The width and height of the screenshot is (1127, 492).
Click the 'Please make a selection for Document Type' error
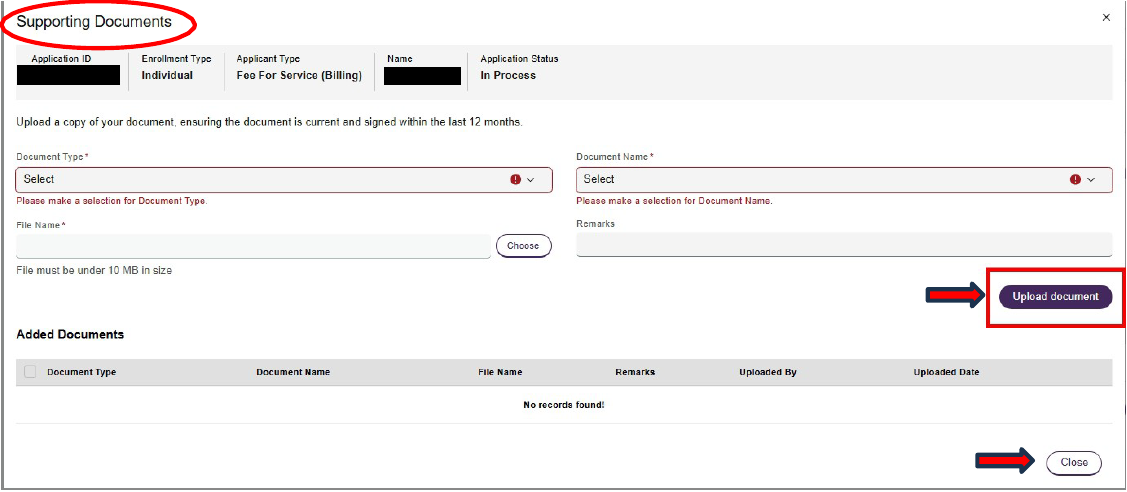(x=111, y=201)
